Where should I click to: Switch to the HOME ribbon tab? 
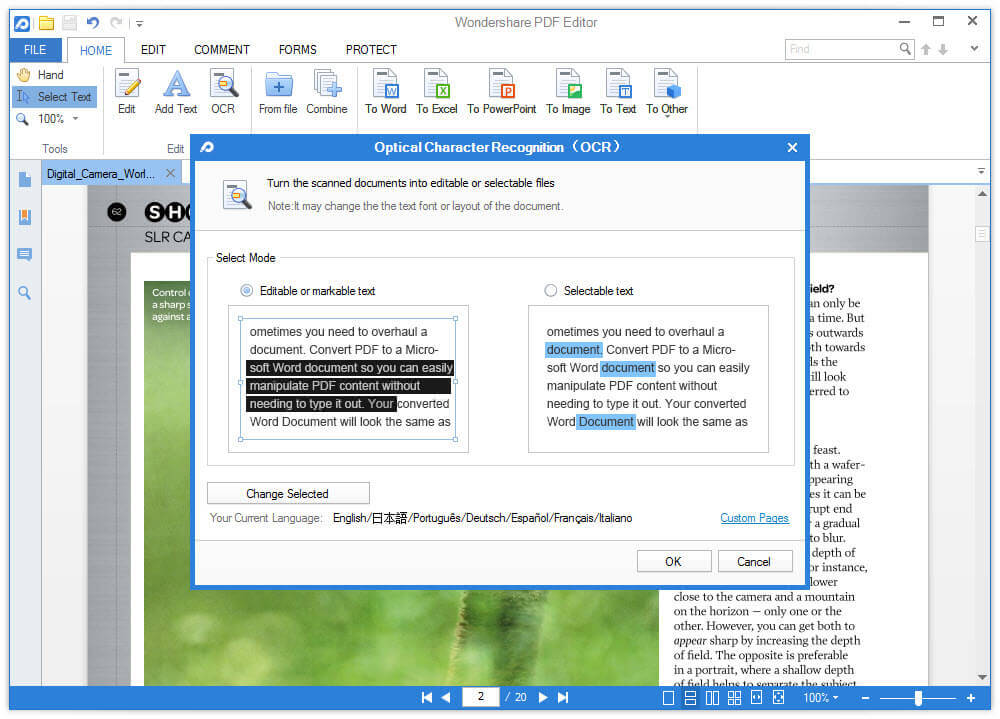[x=96, y=50]
